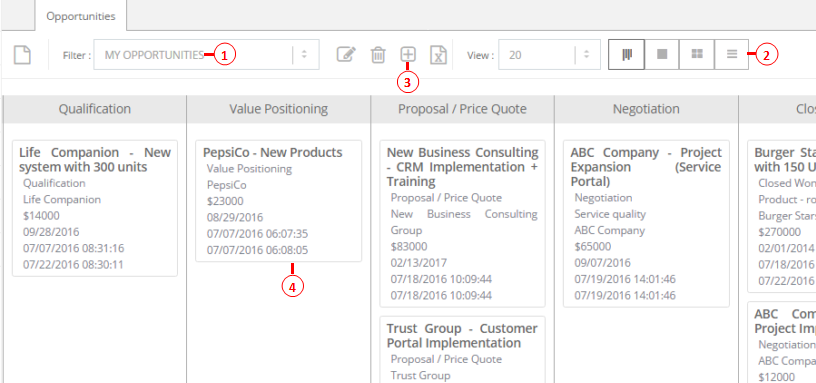This screenshot has width=816, height=383.
Task: Switch to kanban column view
Action: pyautogui.click(x=627, y=54)
